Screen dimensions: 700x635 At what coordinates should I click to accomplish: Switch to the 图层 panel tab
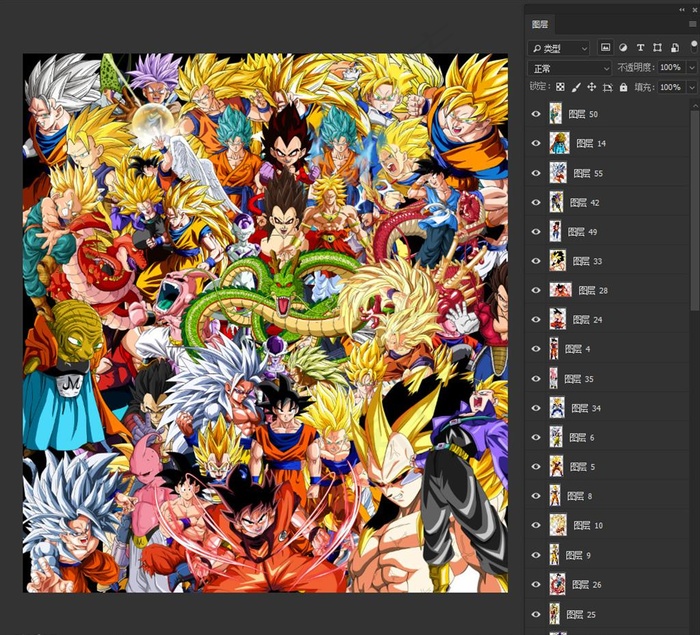[x=540, y=24]
